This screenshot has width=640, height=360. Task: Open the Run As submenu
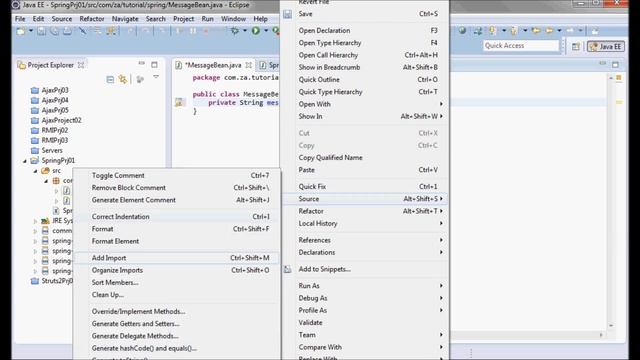(x=365, y=286)
